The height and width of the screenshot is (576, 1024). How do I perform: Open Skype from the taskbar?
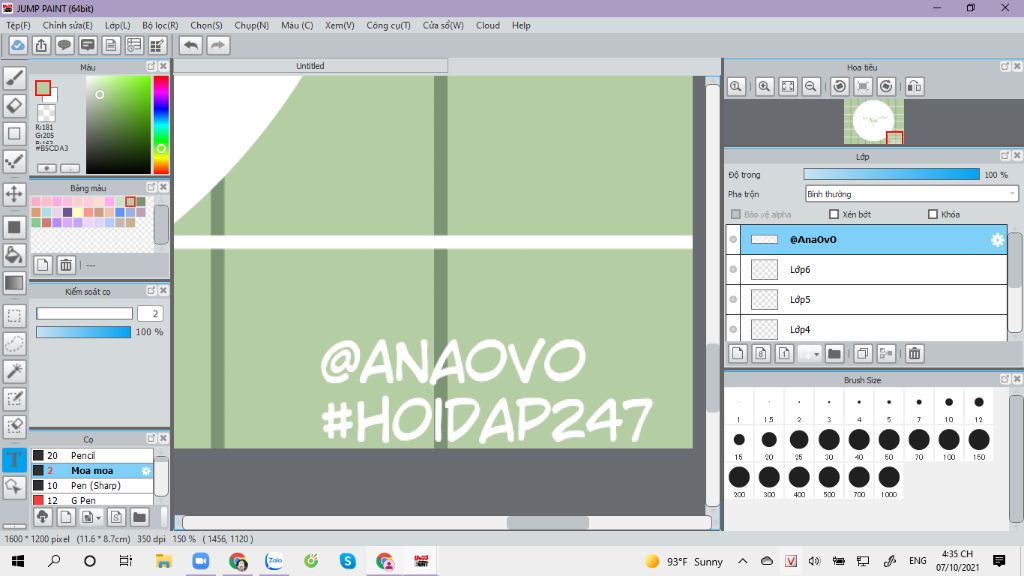pos(347,561)
